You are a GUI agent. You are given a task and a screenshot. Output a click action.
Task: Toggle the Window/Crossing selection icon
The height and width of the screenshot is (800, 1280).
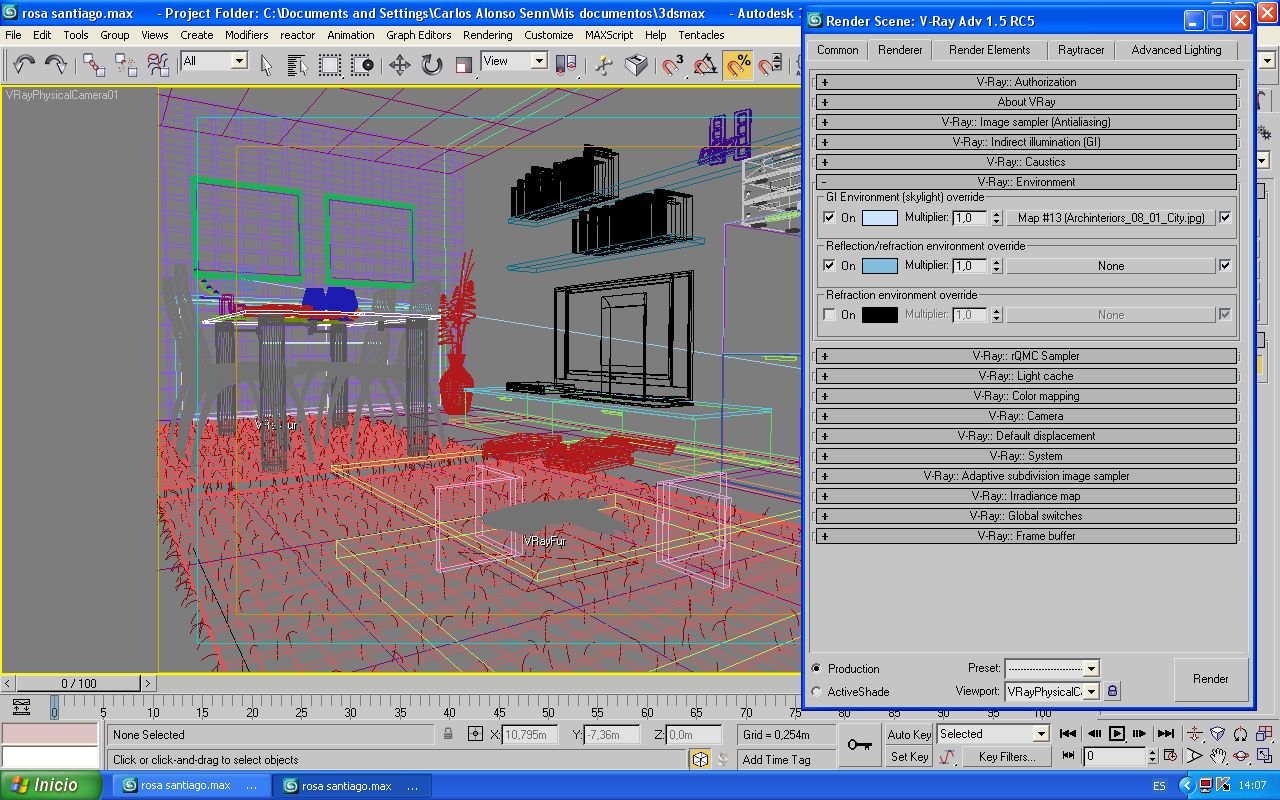click(x=361, y=66)
